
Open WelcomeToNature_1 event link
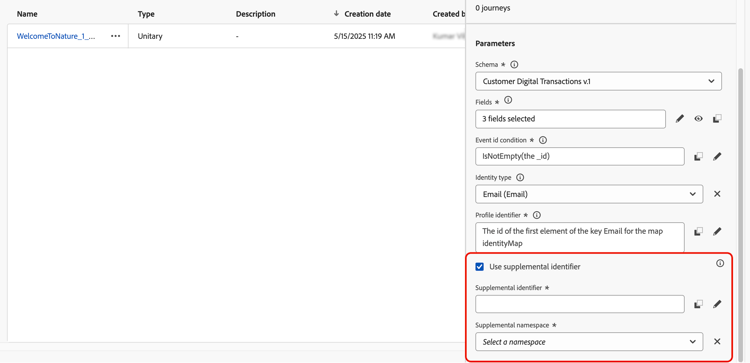pyautogui.click(x=56, y=36)
